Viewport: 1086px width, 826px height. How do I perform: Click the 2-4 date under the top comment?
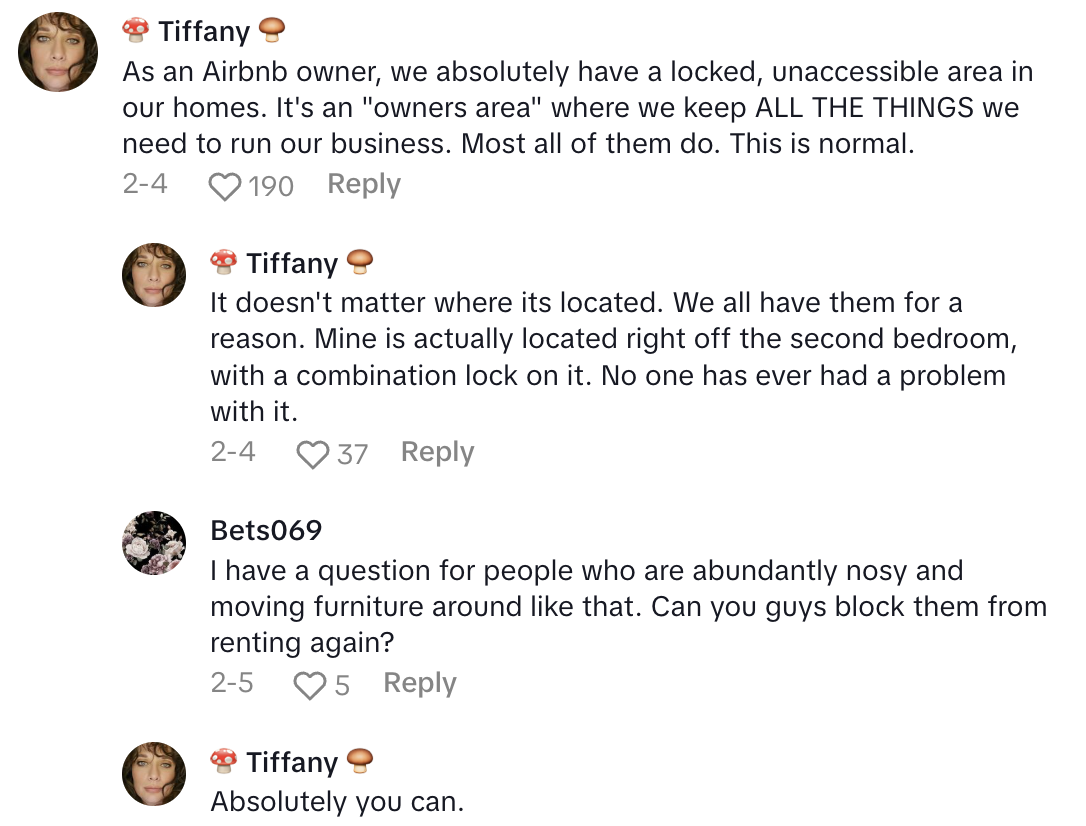[x=145, y=185]
